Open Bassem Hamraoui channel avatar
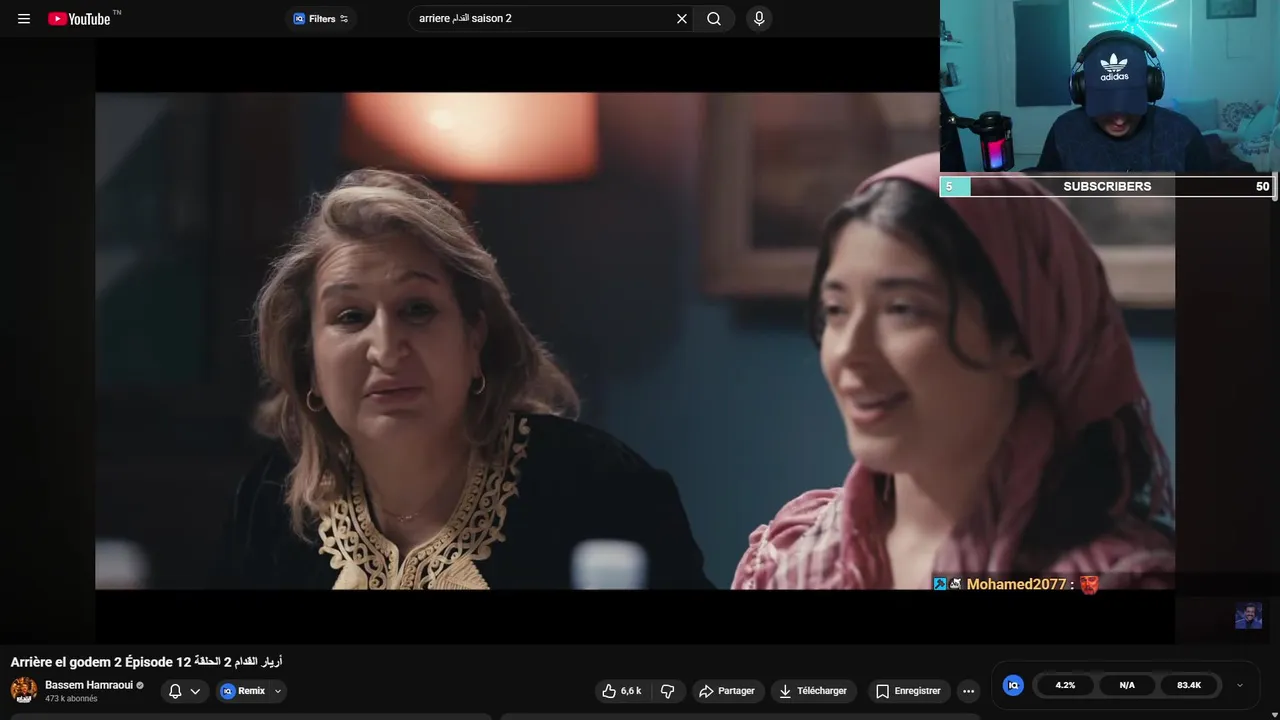 click(x=24, y=690)
